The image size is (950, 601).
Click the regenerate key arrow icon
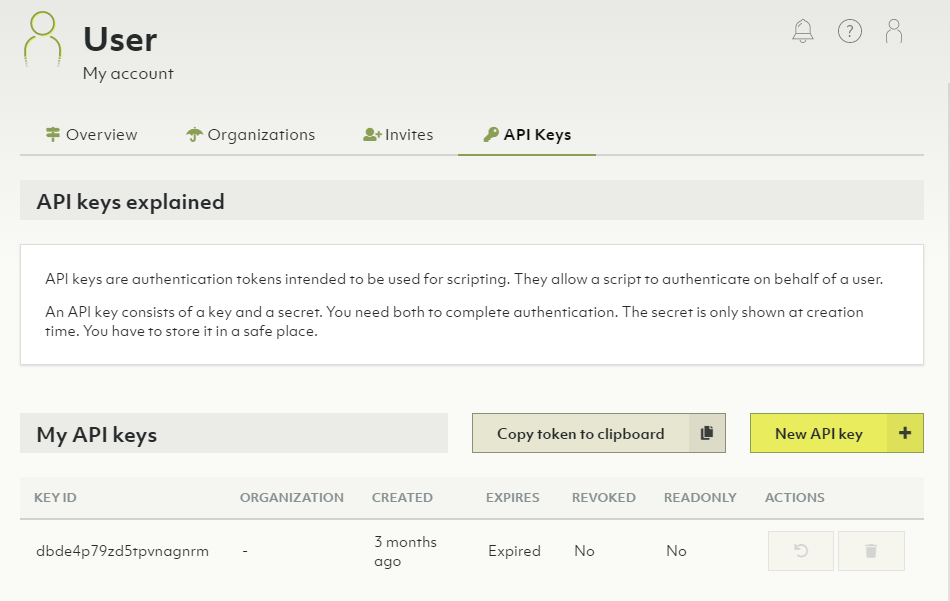(x=800, y=551)
